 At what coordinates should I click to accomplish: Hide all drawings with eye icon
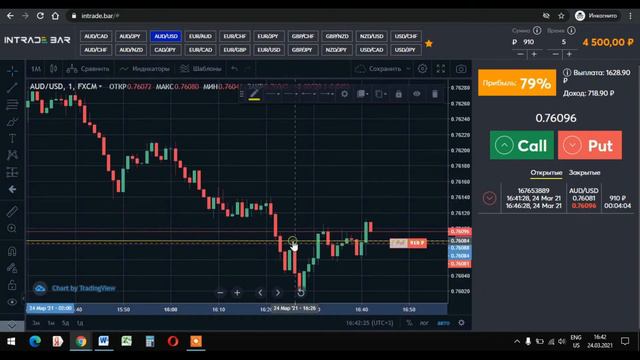[12, 302]
